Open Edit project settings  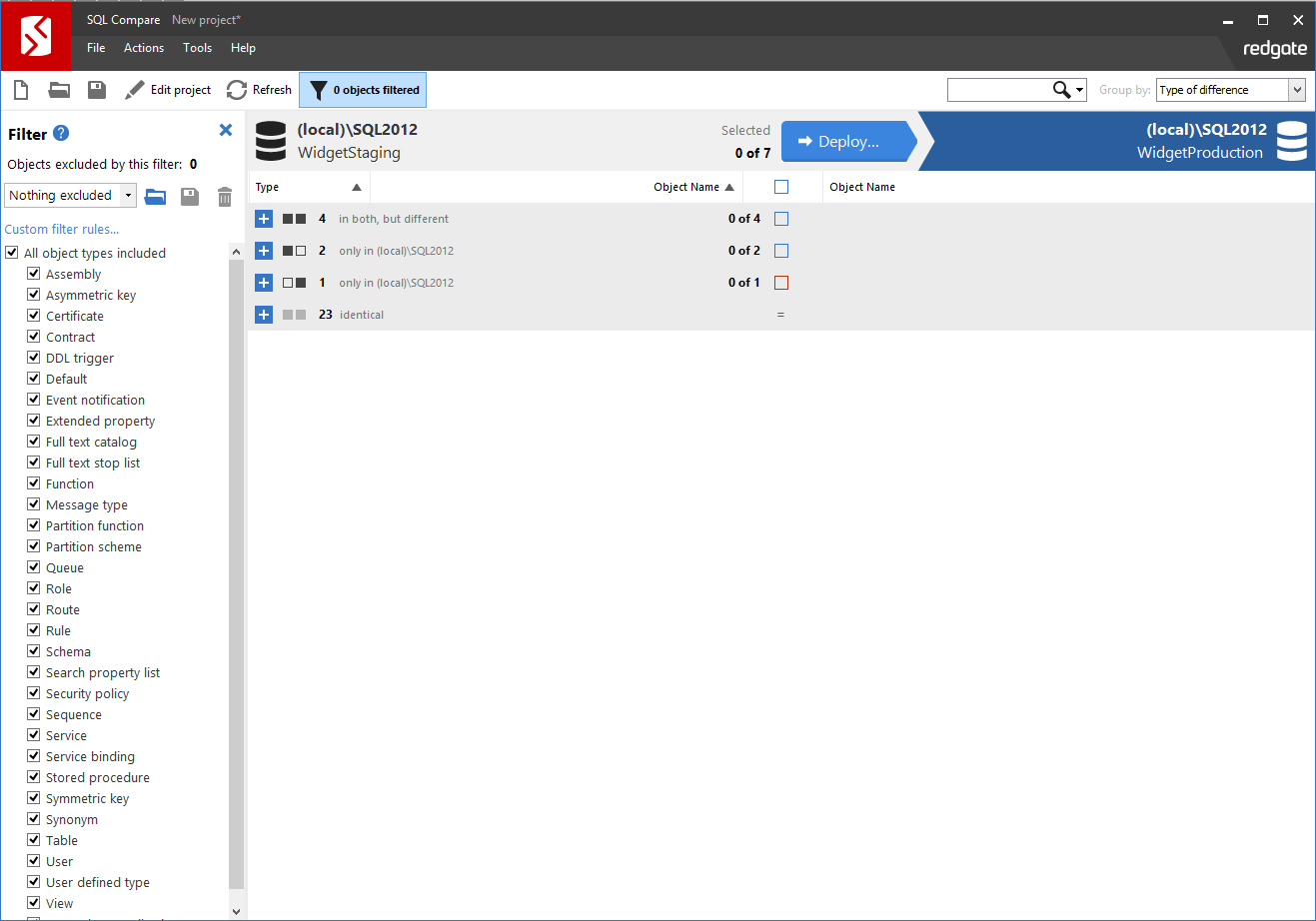tap(168, 89)
